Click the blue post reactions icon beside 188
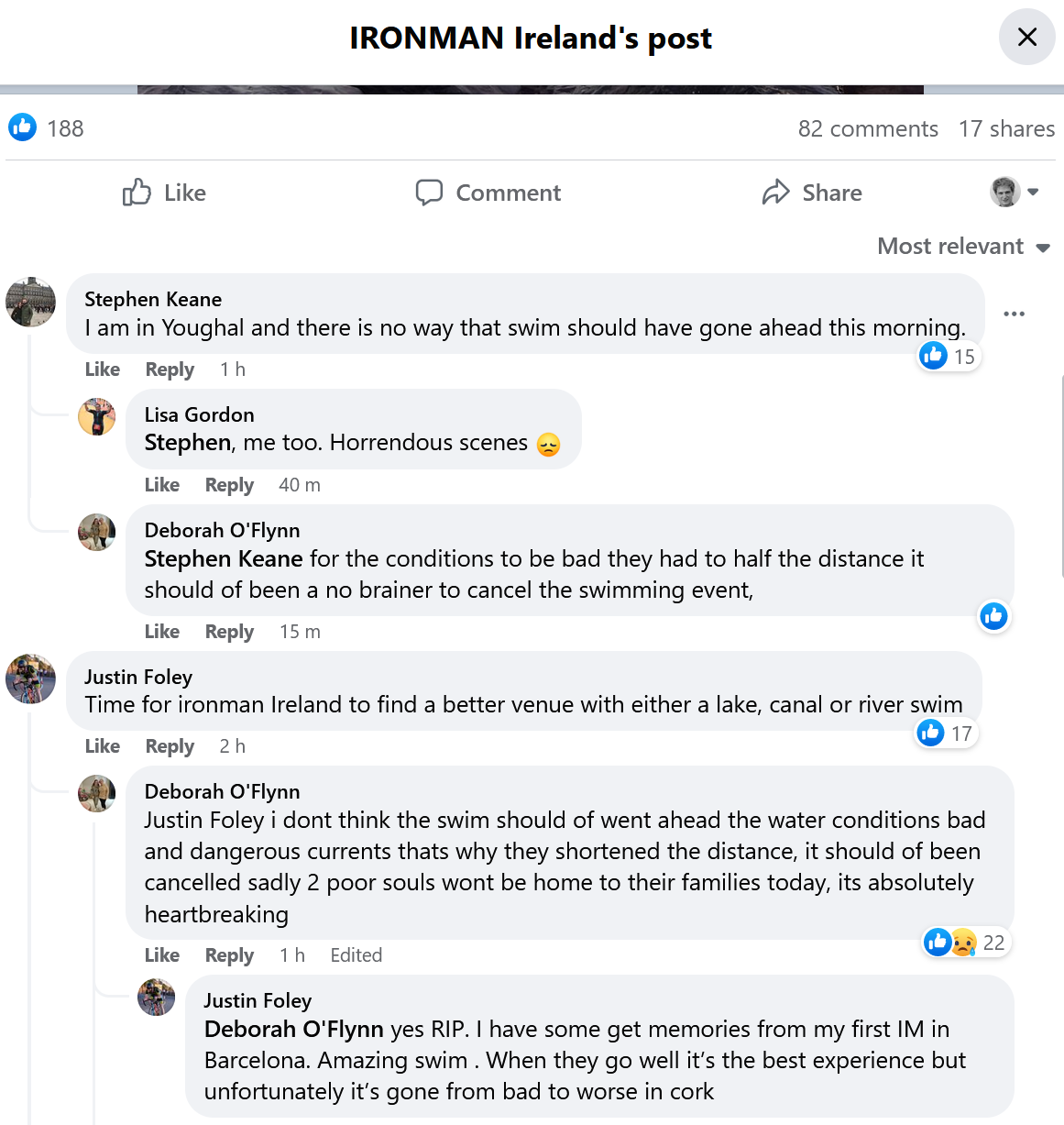 [23, 127]
